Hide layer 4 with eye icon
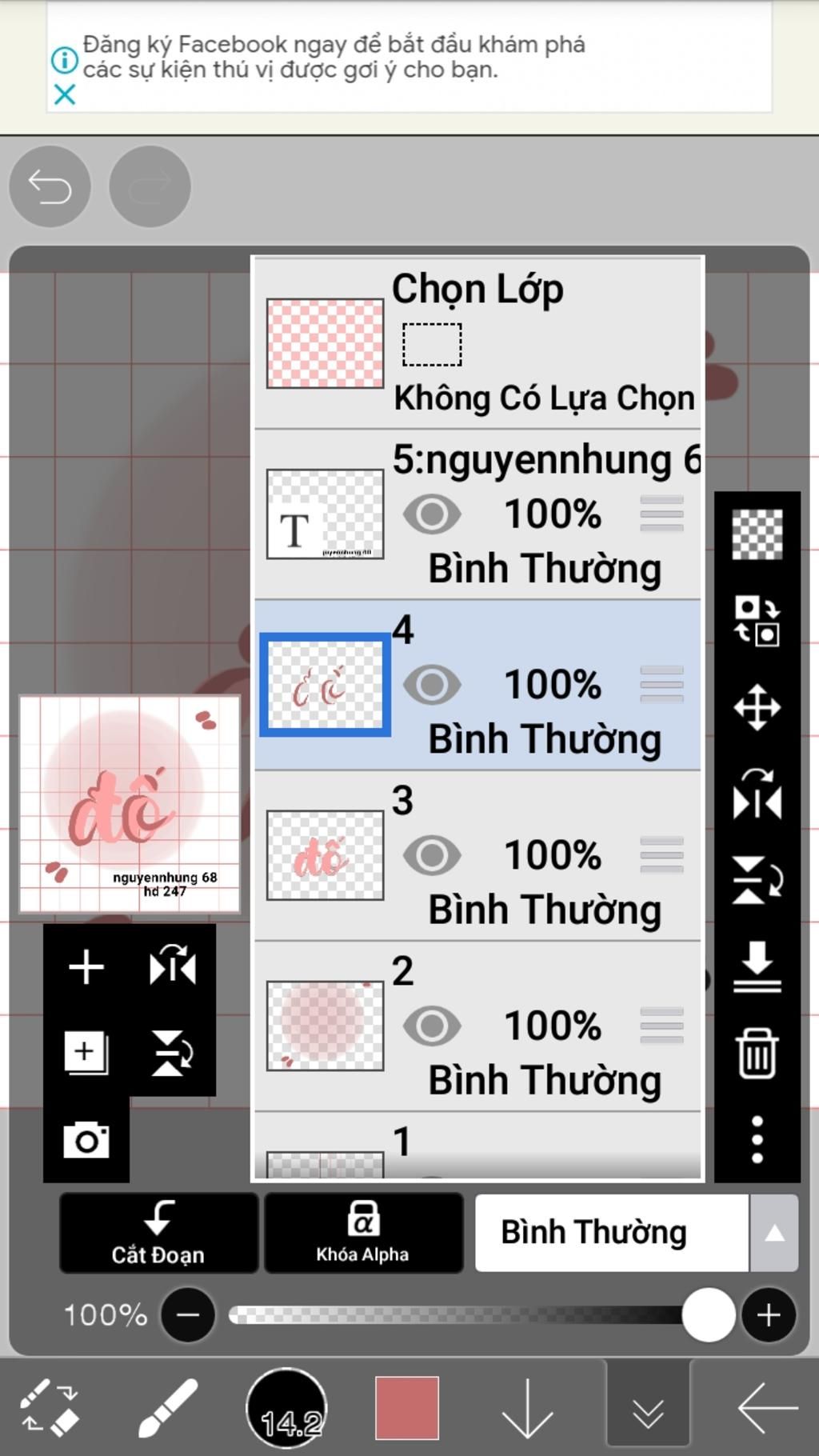Viewport: 819px width, 1456px height. coord(432,685)
